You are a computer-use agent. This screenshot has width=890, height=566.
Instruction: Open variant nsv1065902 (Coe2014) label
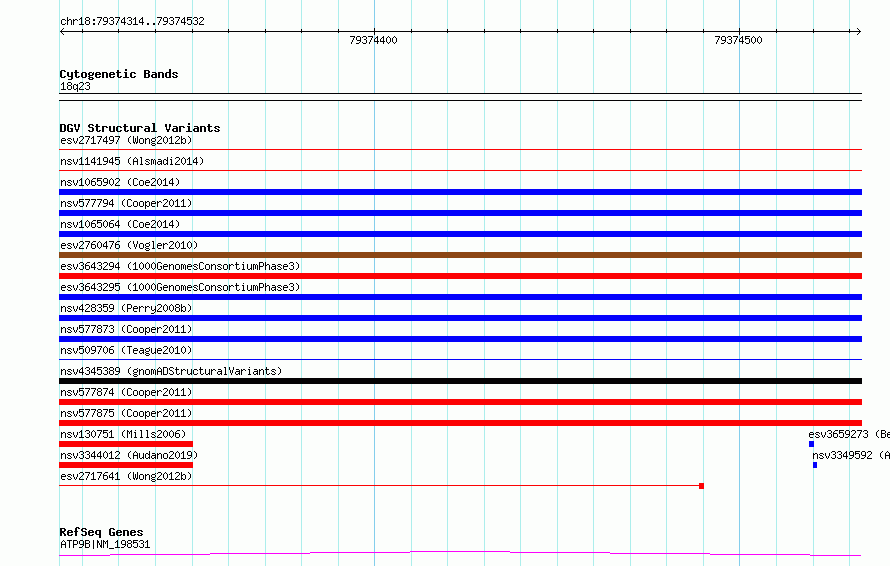pos(120,182)
